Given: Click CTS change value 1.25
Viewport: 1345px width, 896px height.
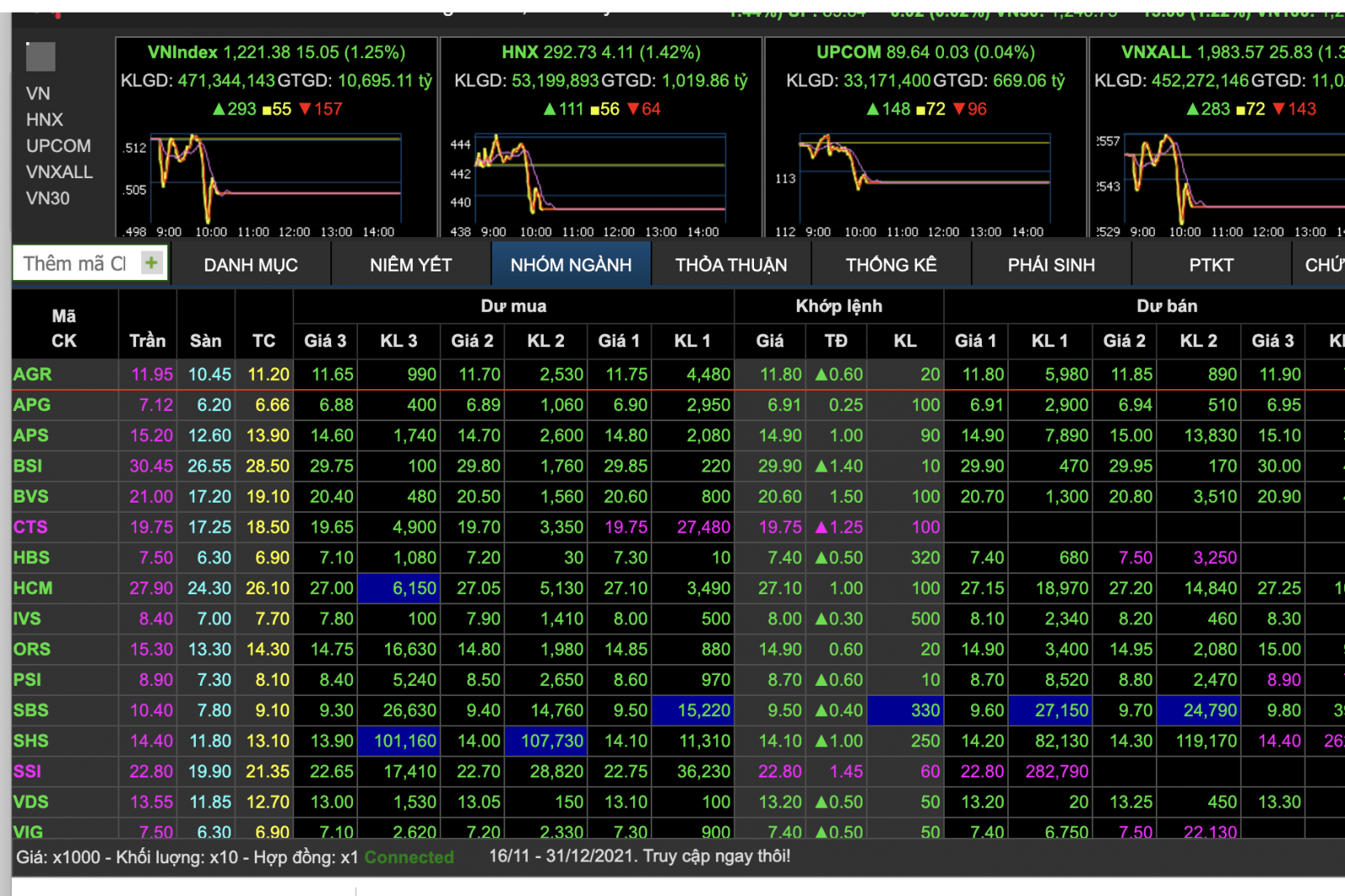Looking at the screenshot, I should pyautogui.click(x=839, y=527).
